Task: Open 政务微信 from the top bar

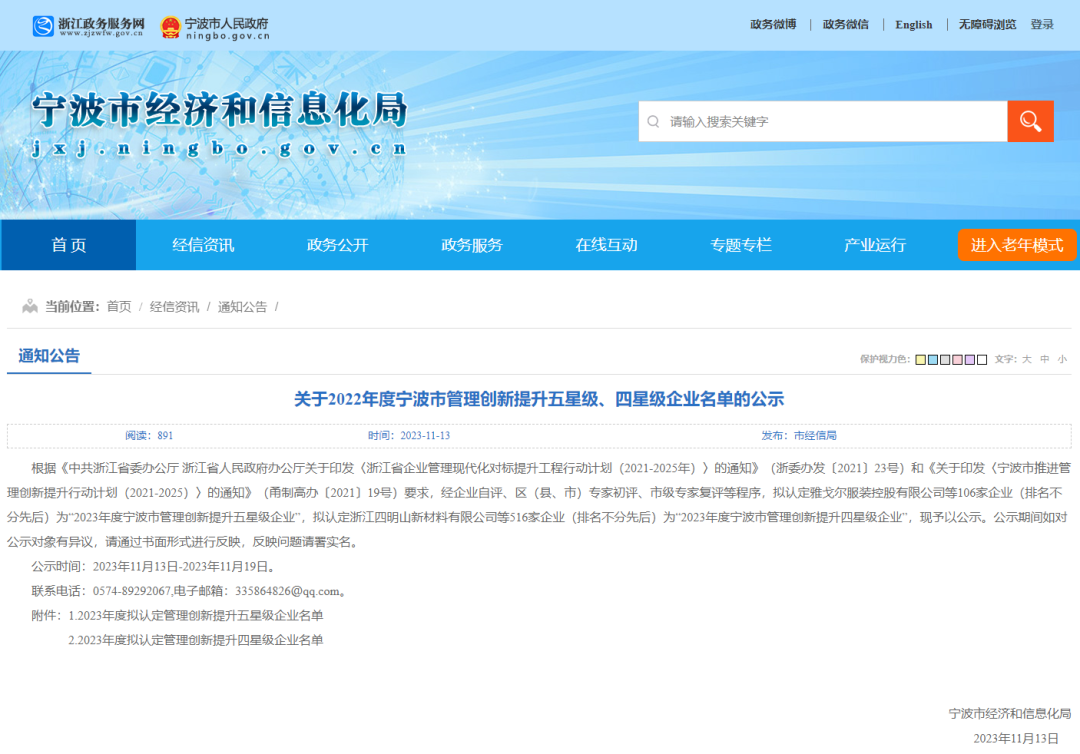Action: pos(845,24)
